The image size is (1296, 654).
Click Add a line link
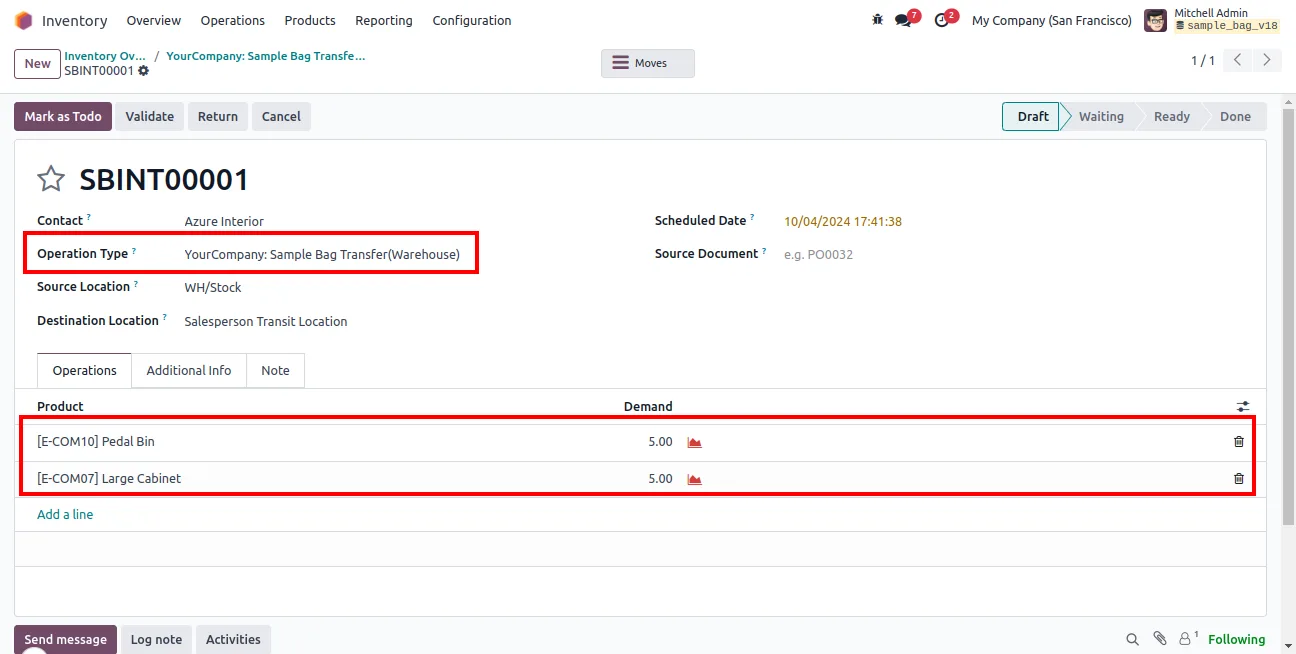65,514
